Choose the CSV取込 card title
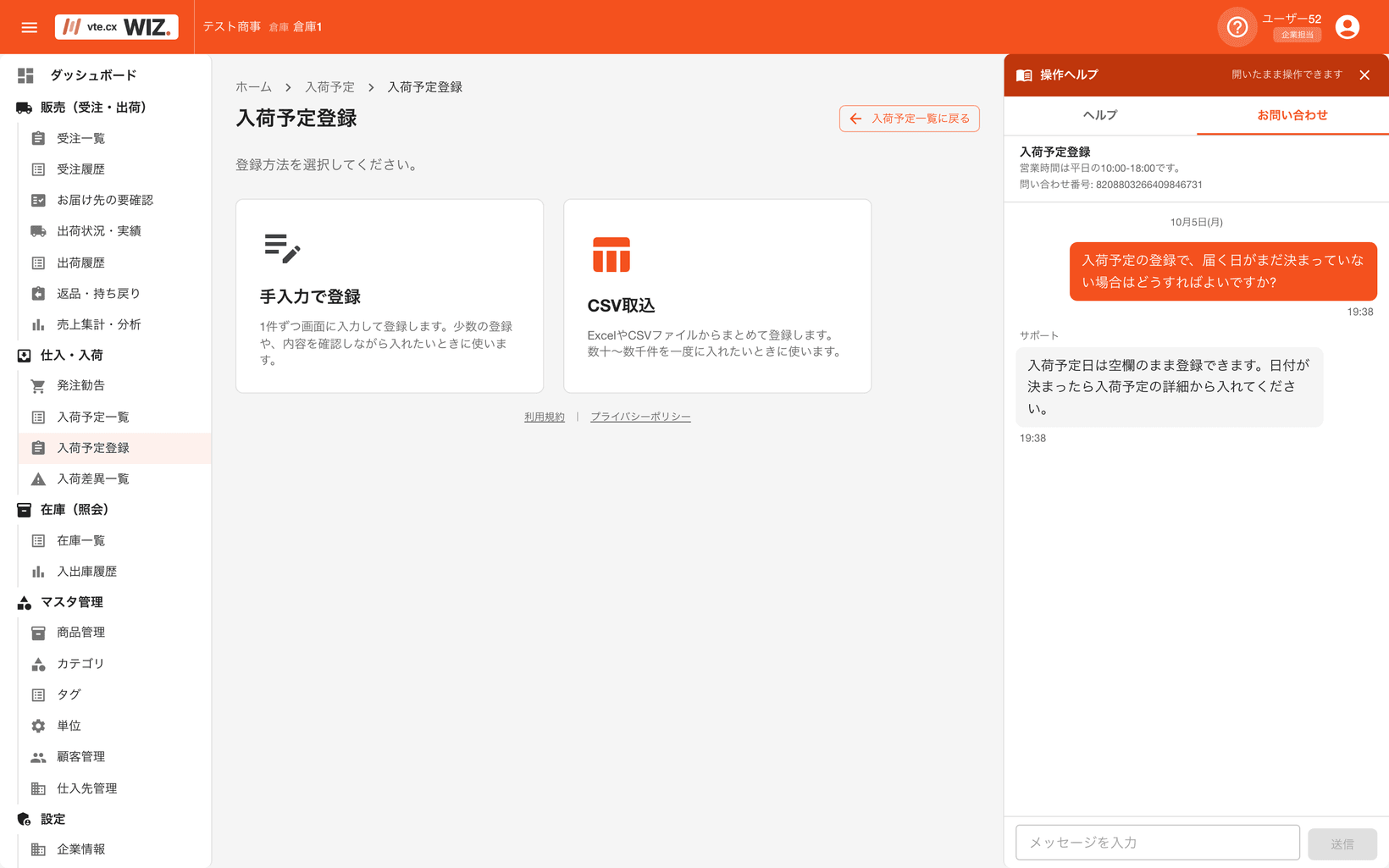The image size is (1389, 868). [x=621, y=305]
